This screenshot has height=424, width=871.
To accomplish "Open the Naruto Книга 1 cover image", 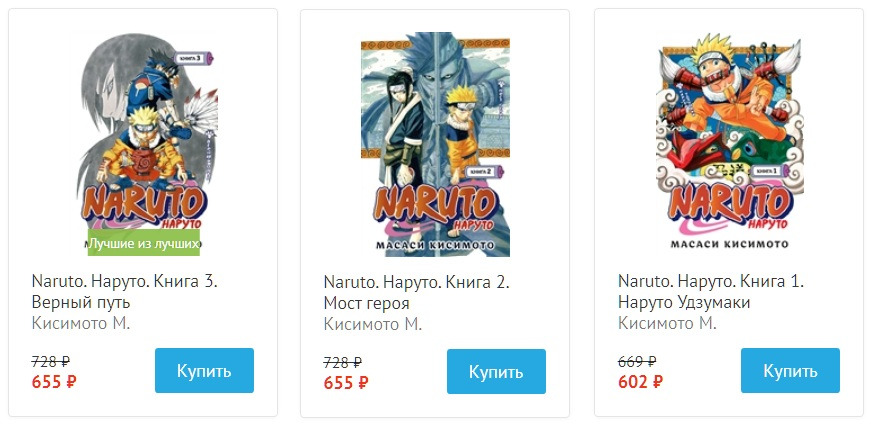I will coord(729,130).
